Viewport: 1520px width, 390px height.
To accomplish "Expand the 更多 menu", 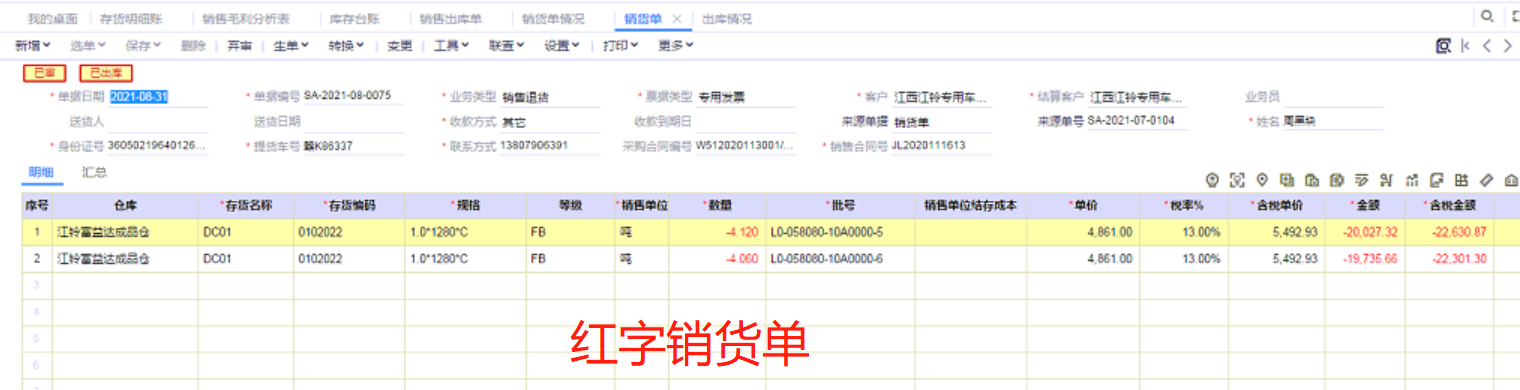I will click(x=676, y=46).
